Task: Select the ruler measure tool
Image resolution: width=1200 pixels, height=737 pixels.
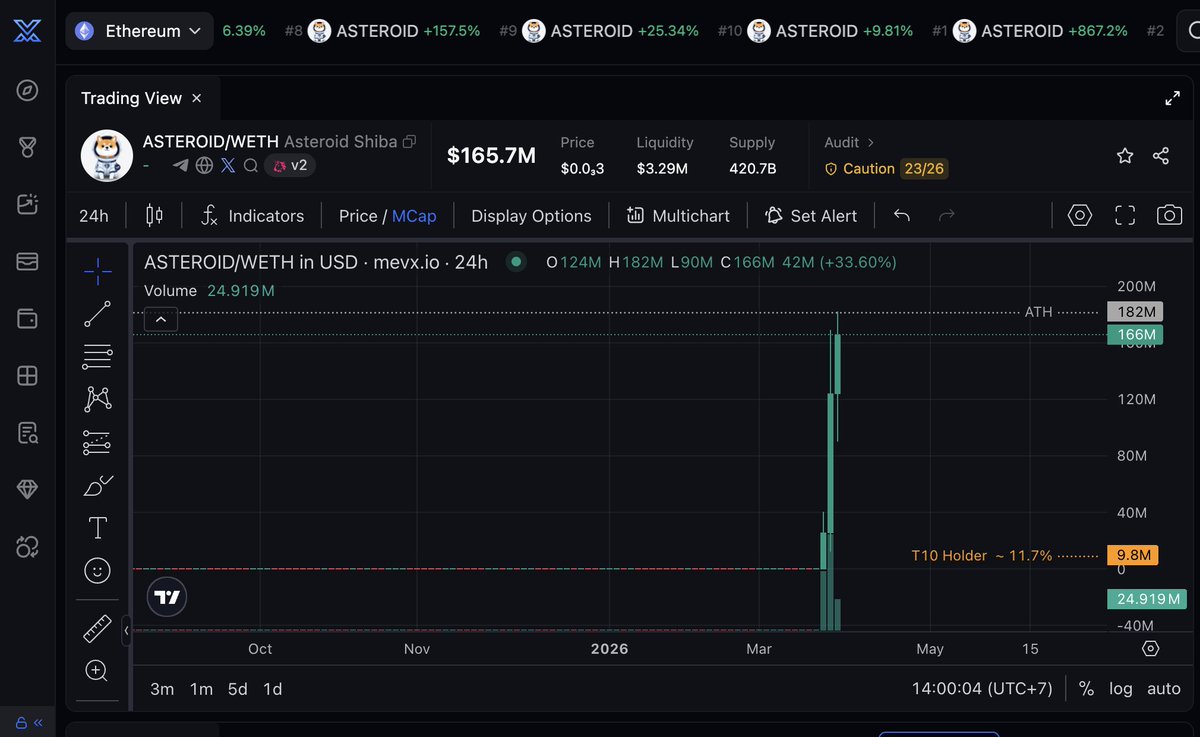Action: click(x=97, y=629)
